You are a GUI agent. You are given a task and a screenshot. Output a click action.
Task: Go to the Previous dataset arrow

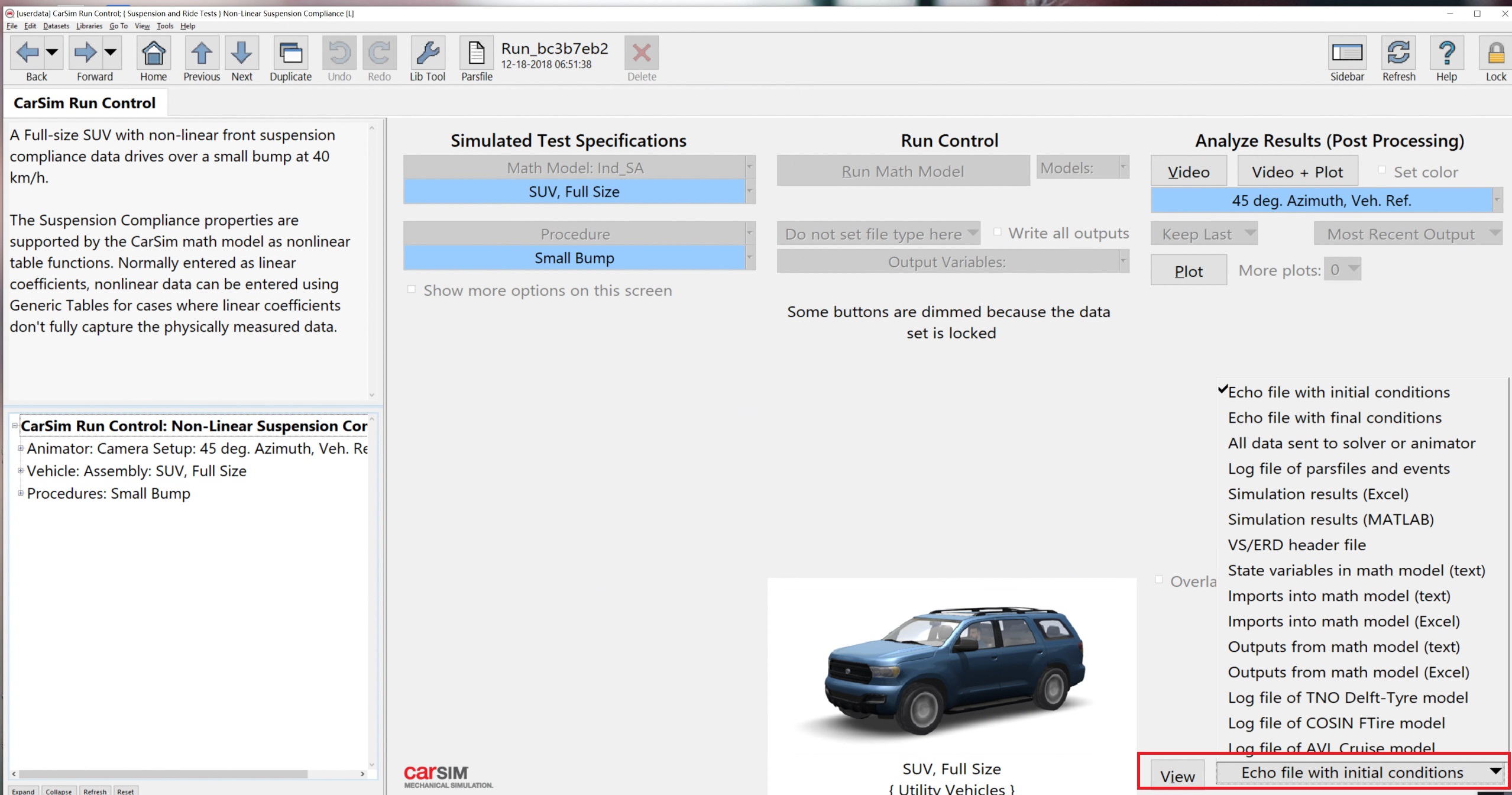click(201, 54)
